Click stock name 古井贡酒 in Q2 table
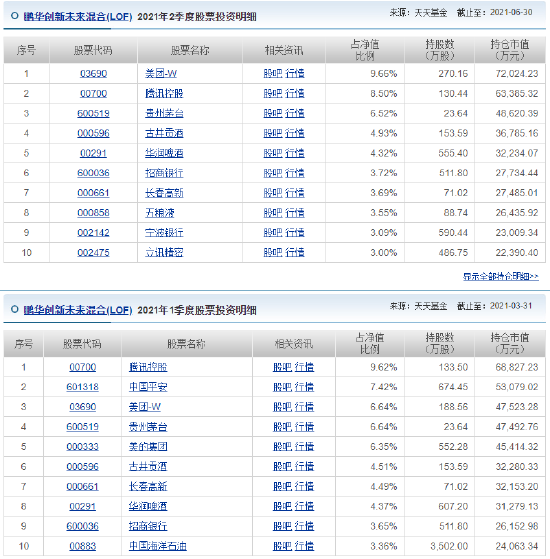The height and width of the screenshot is (559, 550). (164, 133)
